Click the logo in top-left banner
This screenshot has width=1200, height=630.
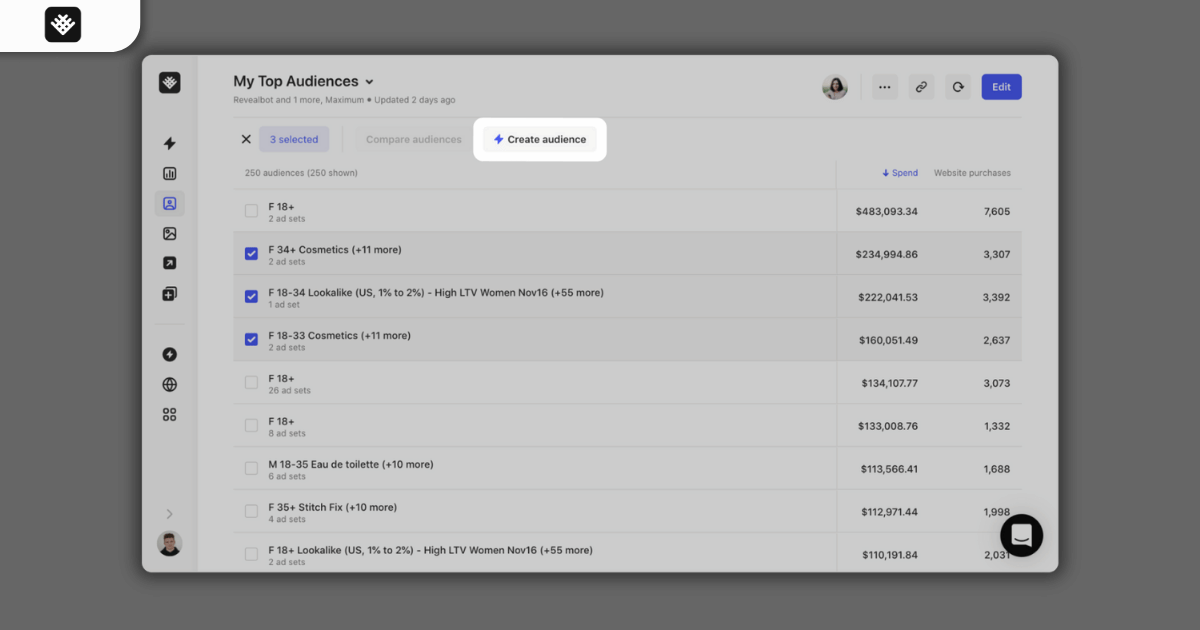click(63, 24)
